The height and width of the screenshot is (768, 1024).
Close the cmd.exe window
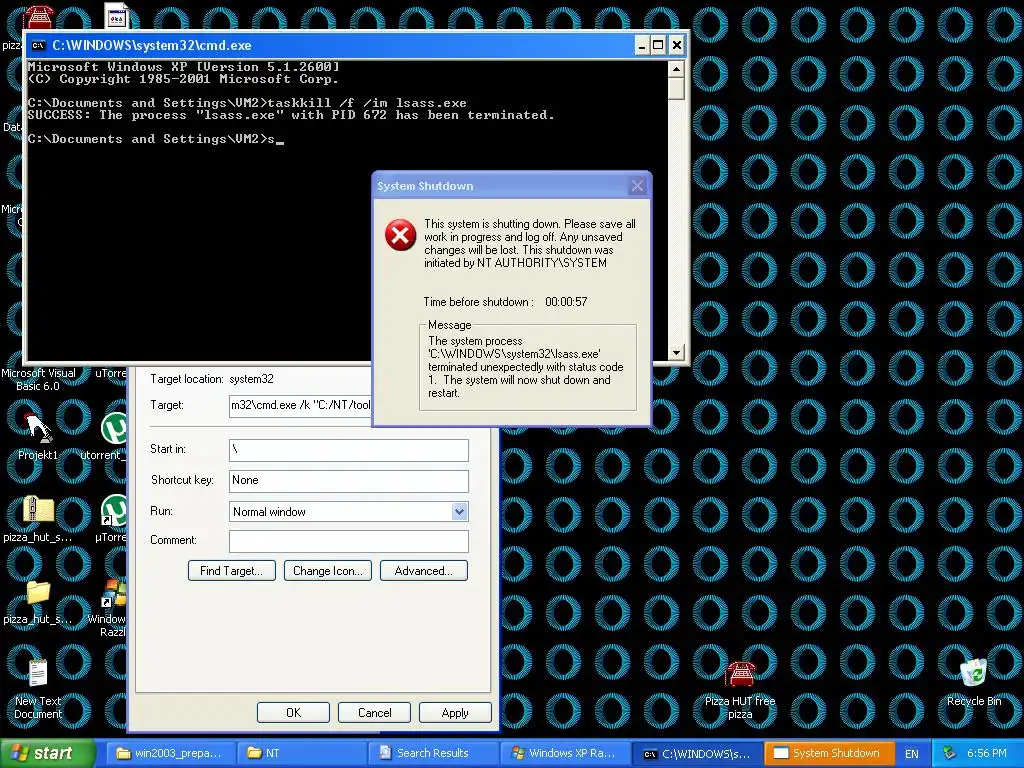(677, 45)
